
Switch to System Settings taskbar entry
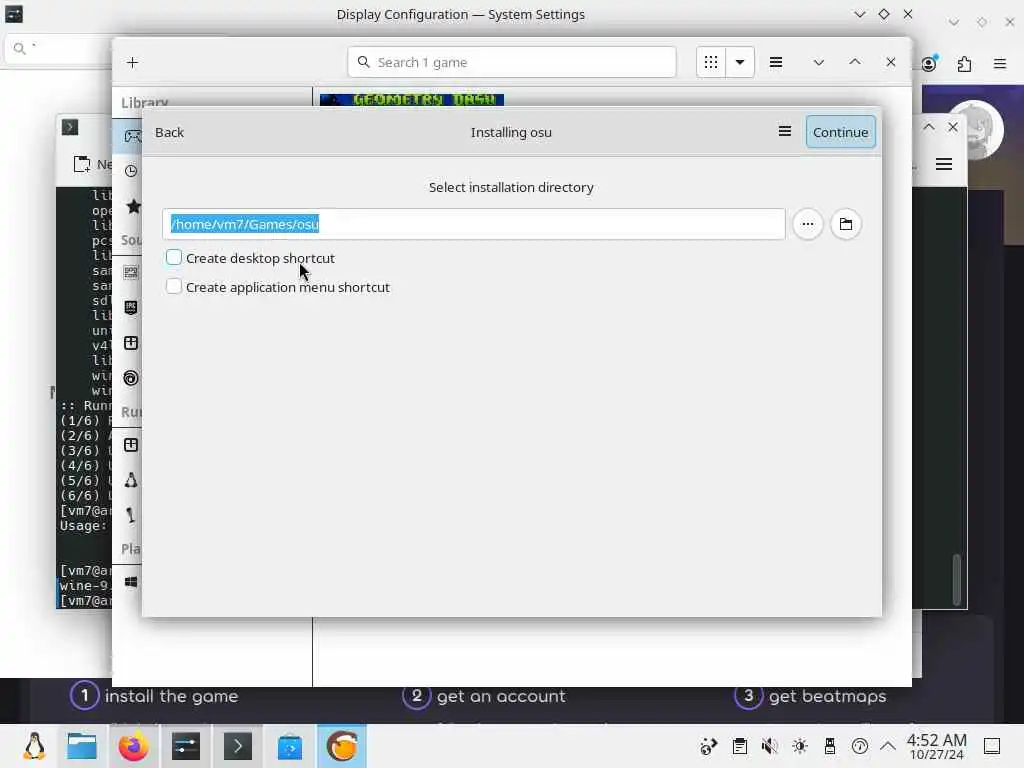(186, 746)
